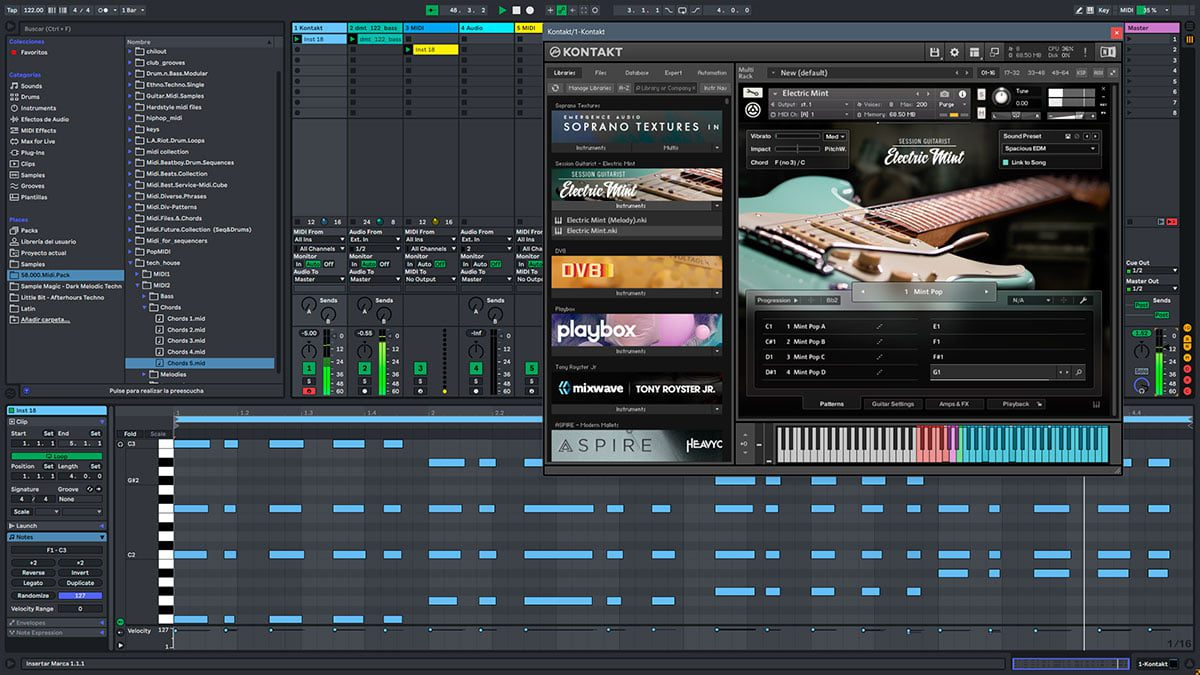Toggle the clip Loop switch
The height and width of the screenshot is (675, 1200).
click(57, 456)
